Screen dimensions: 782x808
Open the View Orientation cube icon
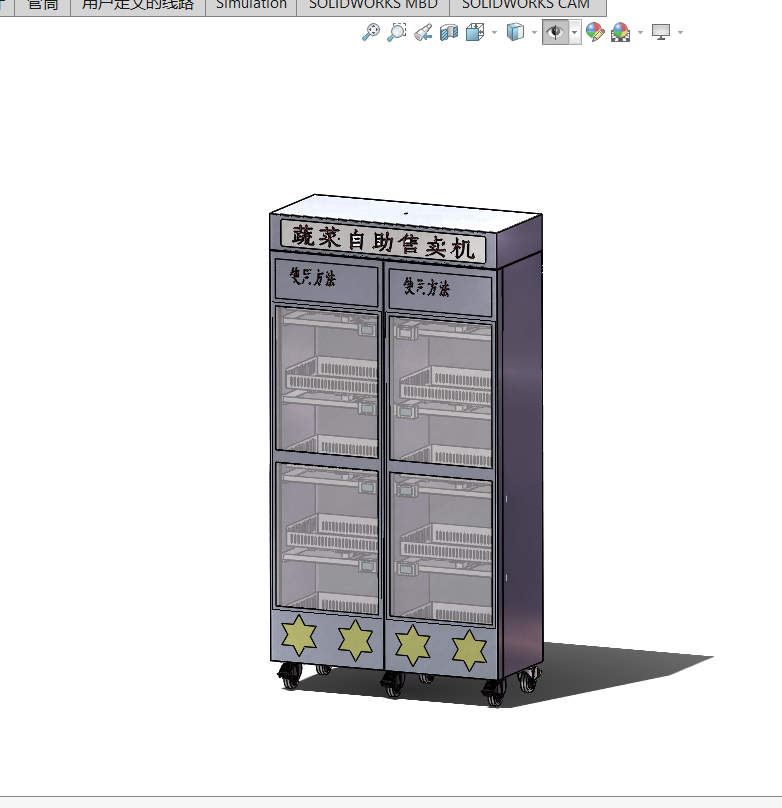click(475, 32)
